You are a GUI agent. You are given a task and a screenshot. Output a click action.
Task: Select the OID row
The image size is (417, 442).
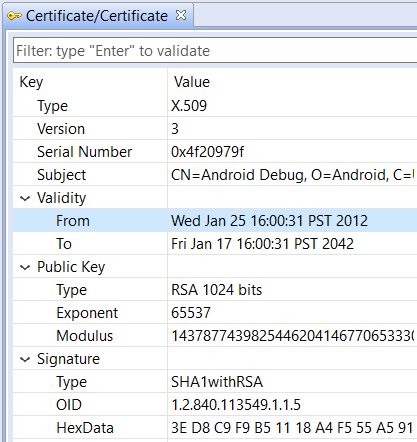pos(215,405)
